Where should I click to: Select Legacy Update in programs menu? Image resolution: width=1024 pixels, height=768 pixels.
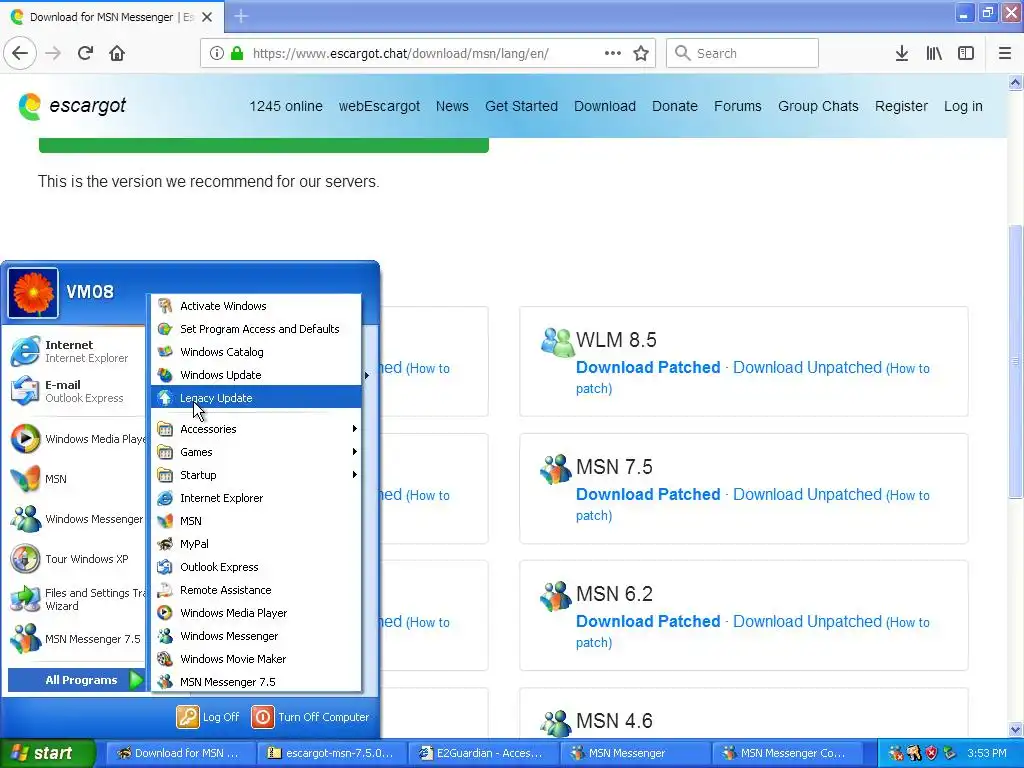tap(256, 398)
